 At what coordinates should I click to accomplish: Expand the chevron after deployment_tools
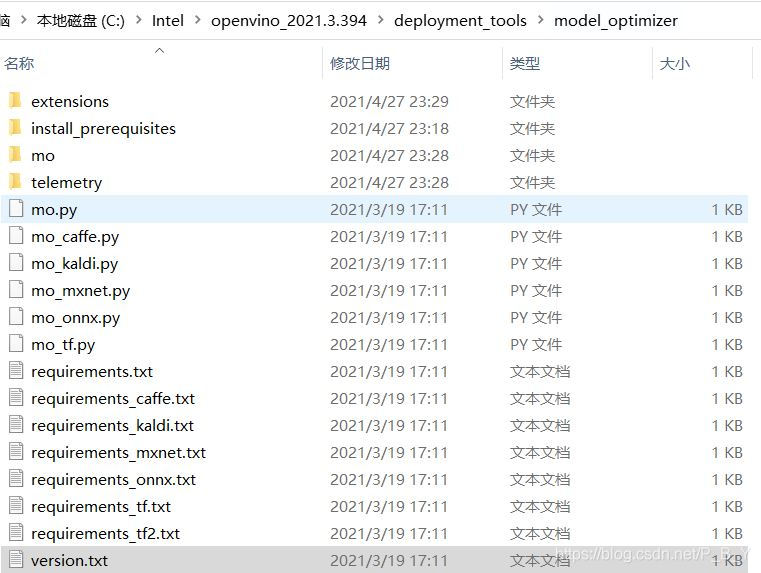[540, 20]
